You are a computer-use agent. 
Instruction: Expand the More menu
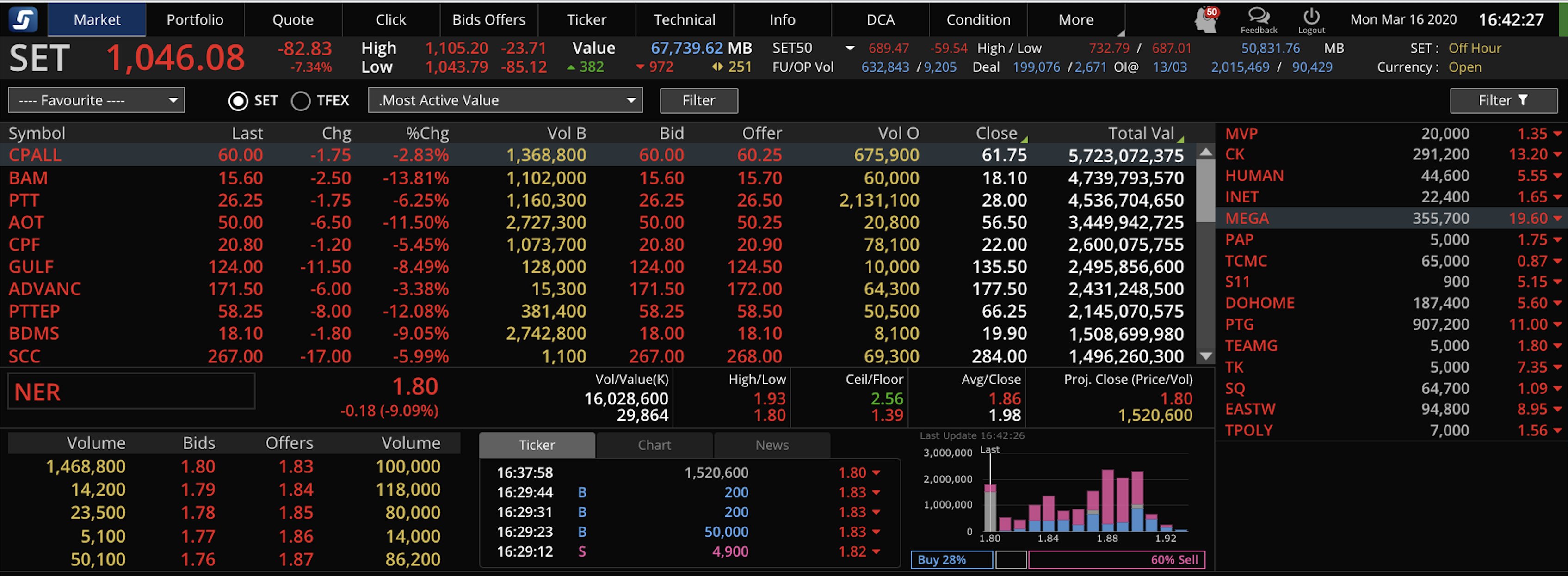point(1075,19)
